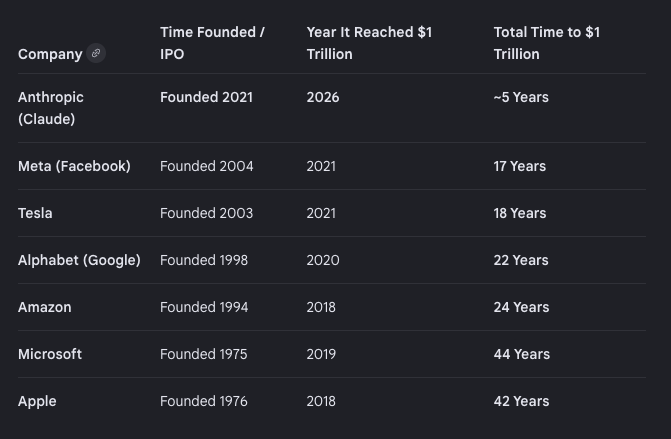Click the Total Time to $1 Trillion header
This screenshot has height=439, width=671.
click(x=547, y=43)
